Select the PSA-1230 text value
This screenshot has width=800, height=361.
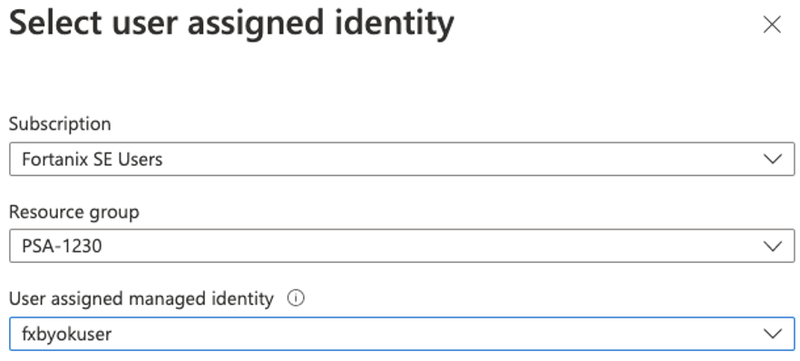[62, 246]
